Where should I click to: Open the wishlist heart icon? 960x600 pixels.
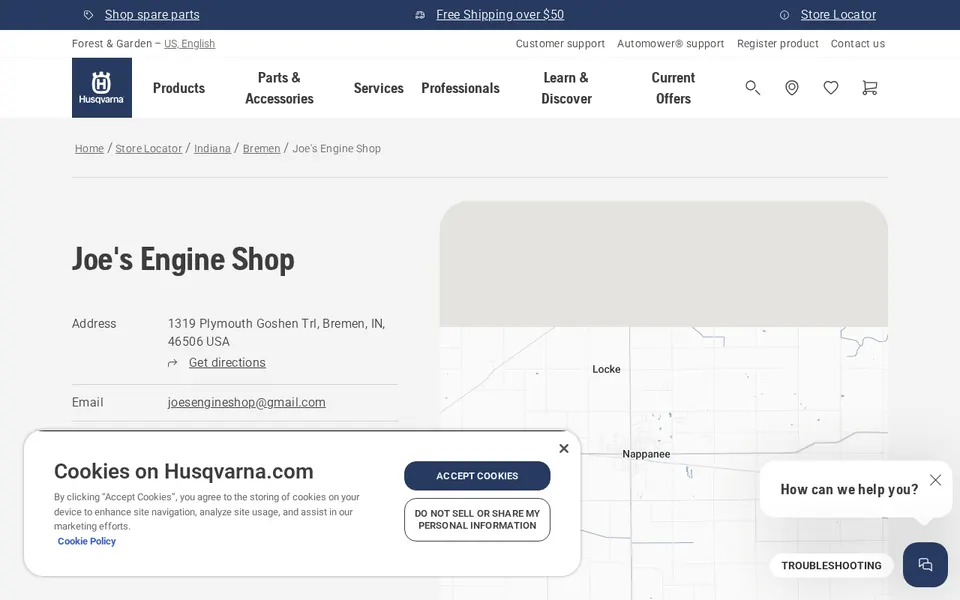point(831,88)
